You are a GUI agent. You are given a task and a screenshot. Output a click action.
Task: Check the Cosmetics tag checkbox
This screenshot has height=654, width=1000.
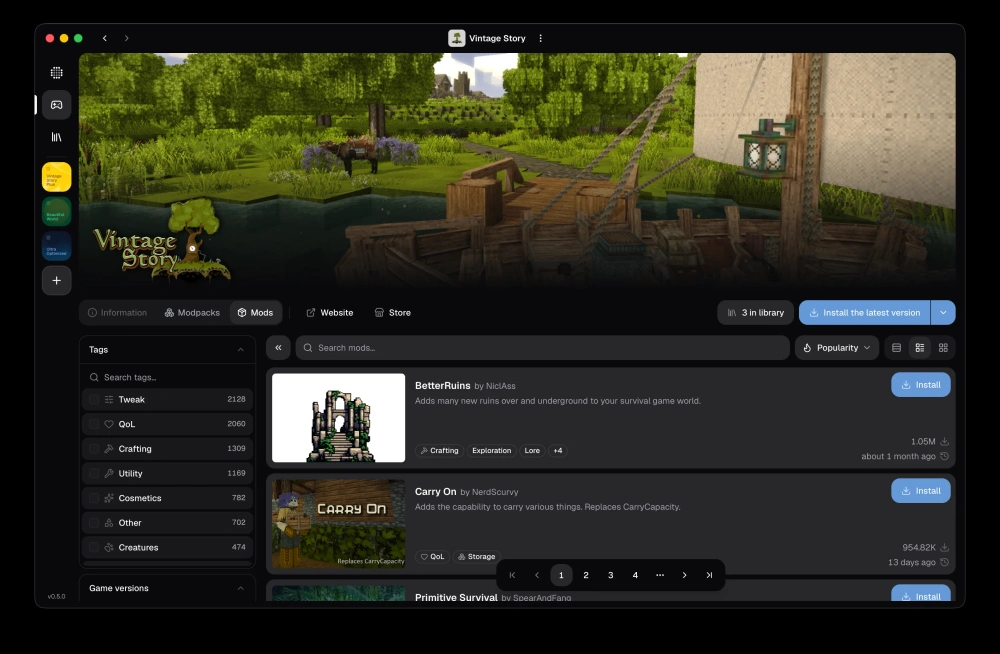(94, 498)
